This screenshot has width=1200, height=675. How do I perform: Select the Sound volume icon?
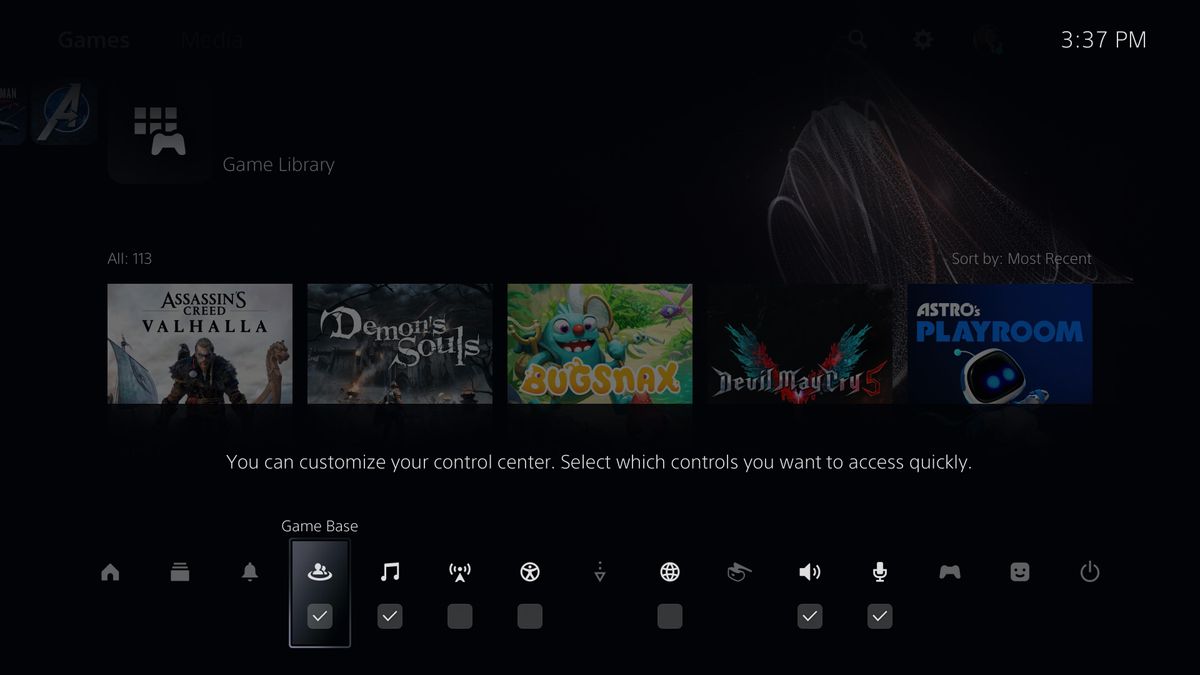click(809, 571)
